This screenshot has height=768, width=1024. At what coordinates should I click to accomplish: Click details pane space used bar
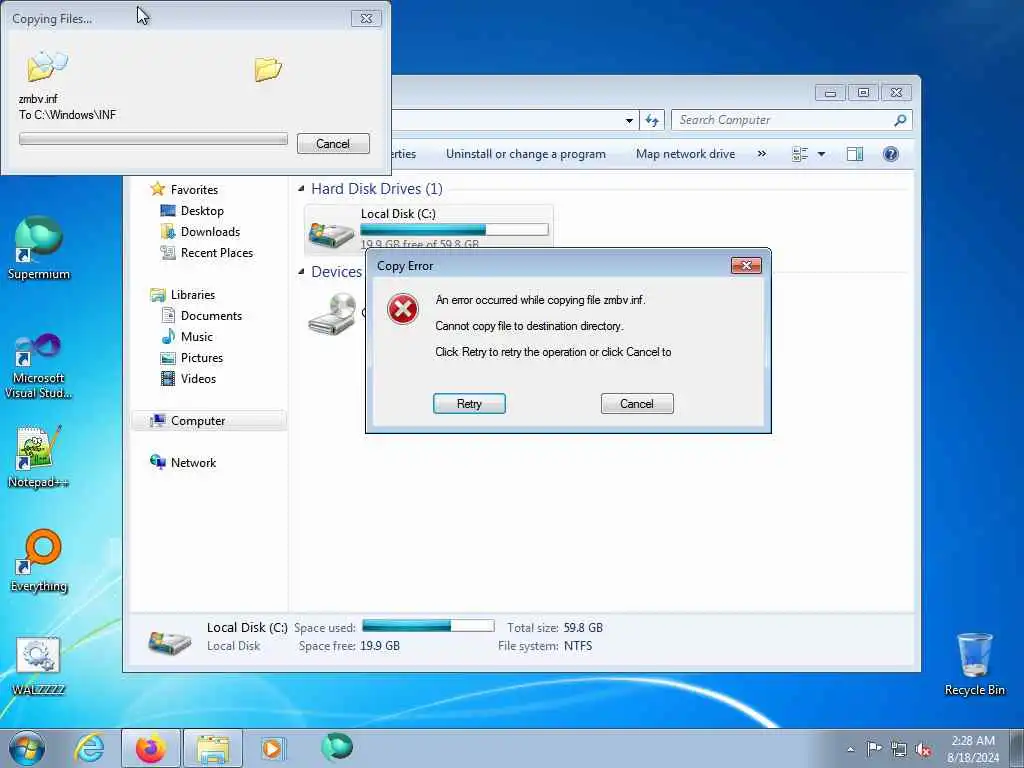[x=428, y=626]
